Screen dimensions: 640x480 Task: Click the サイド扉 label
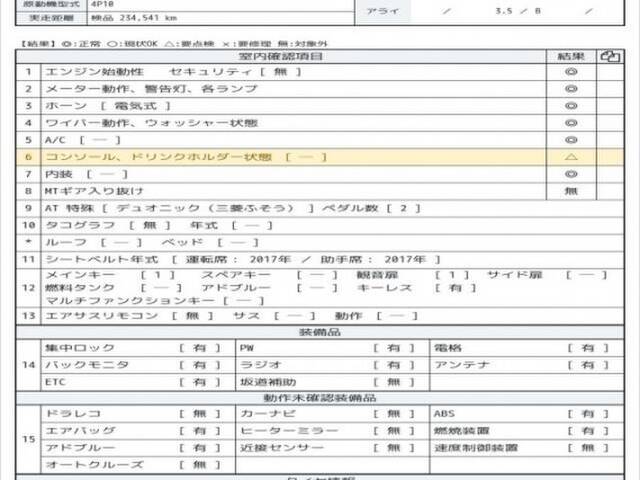point(515,275)
